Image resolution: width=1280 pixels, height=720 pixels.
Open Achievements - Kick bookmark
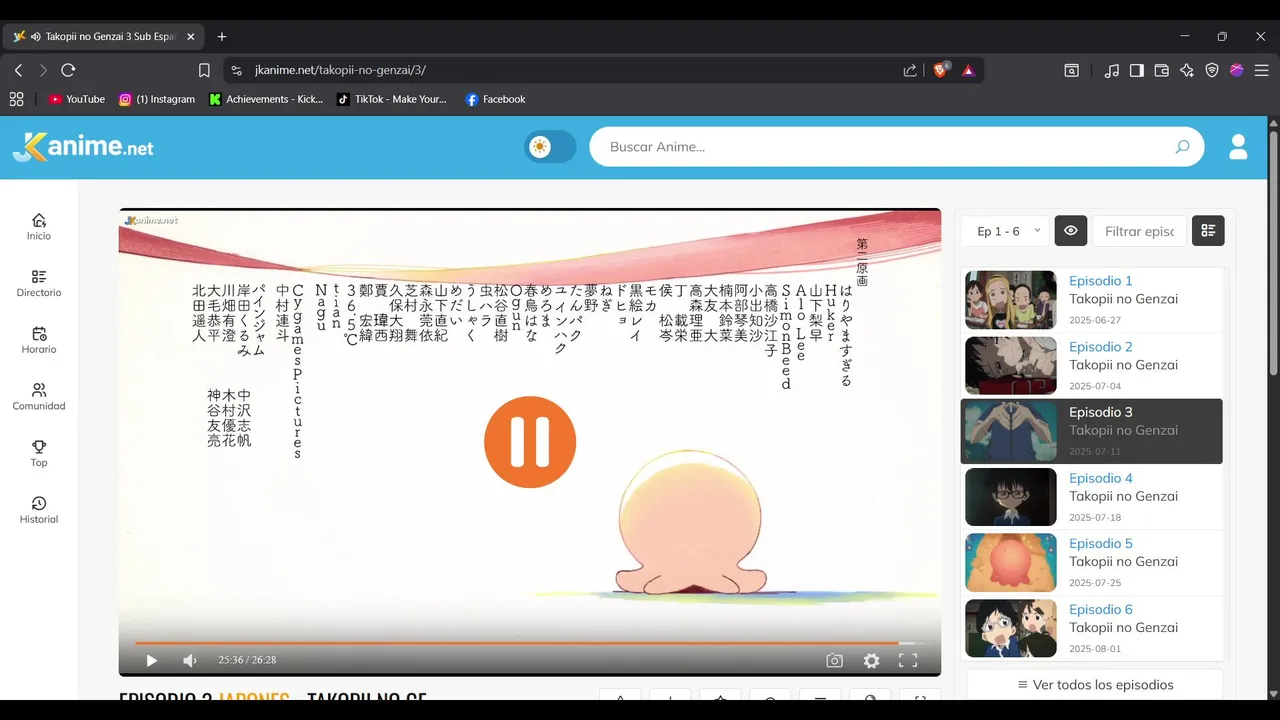pyautogui.click(x=266, y=99)
